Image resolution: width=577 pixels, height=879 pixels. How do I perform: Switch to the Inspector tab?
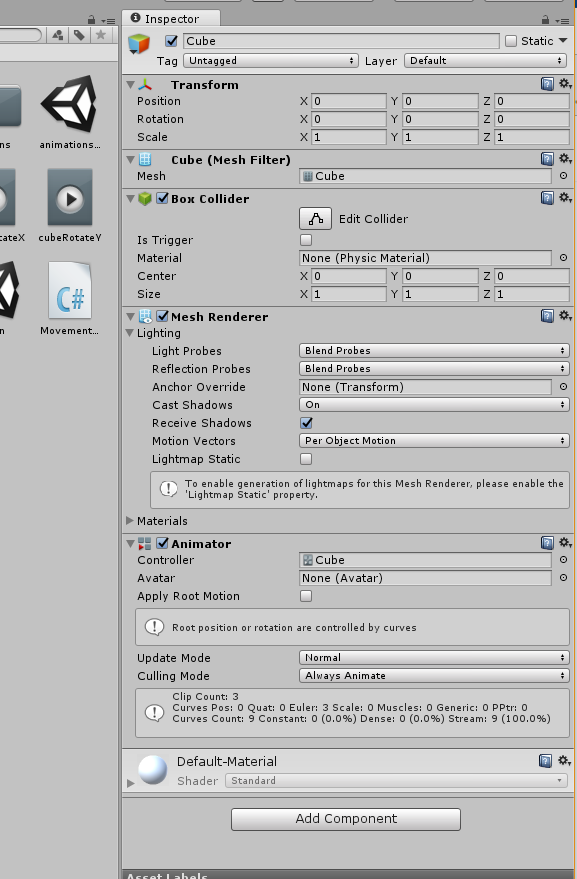point(171,18)
